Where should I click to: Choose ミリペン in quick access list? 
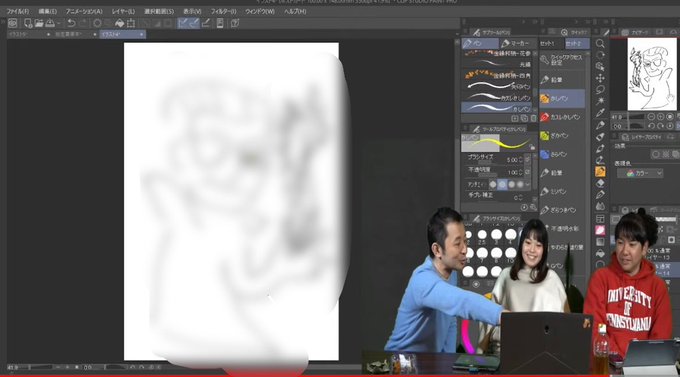pyautogui.click(x=562, y=191)
